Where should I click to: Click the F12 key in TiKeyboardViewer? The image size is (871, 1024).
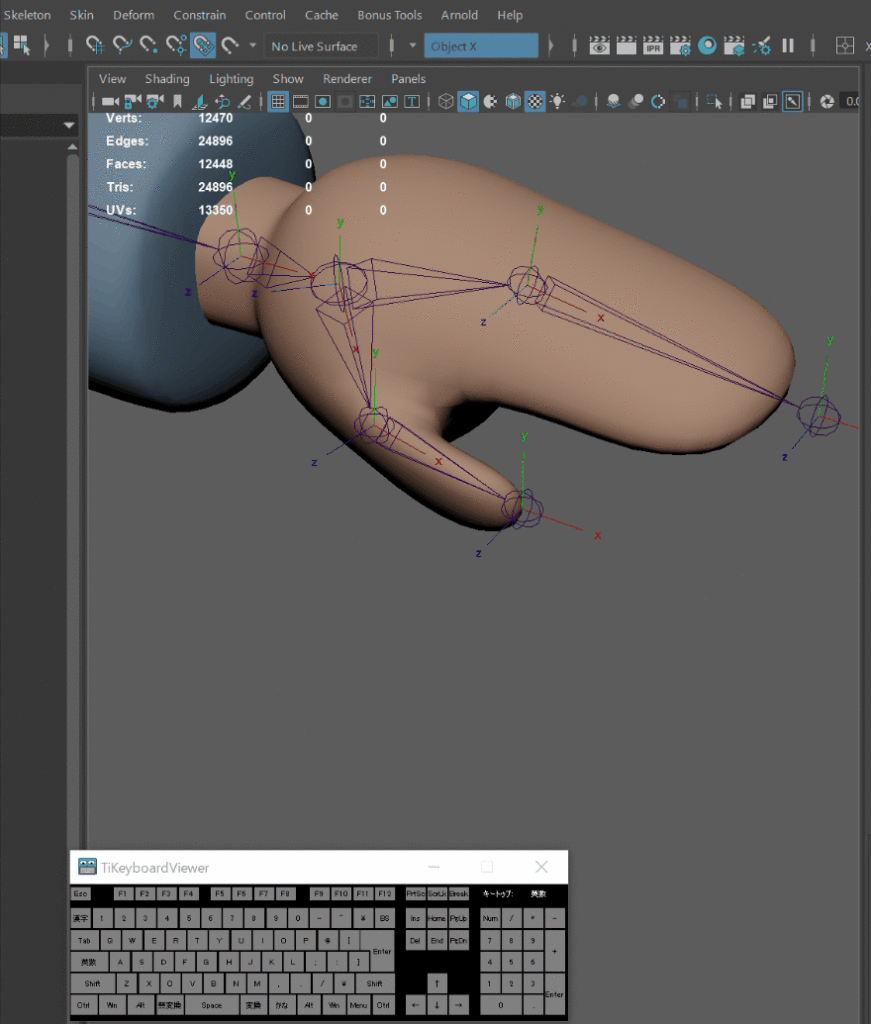(x=385, y=893)
